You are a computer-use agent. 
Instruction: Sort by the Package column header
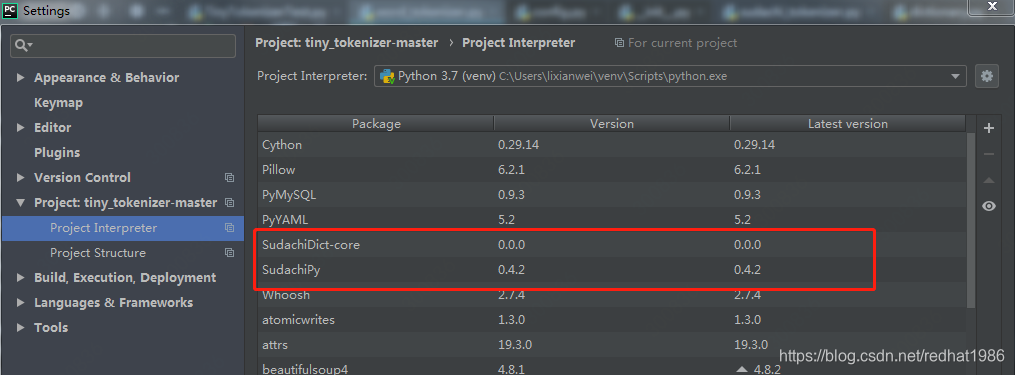[x=376, y=124]
